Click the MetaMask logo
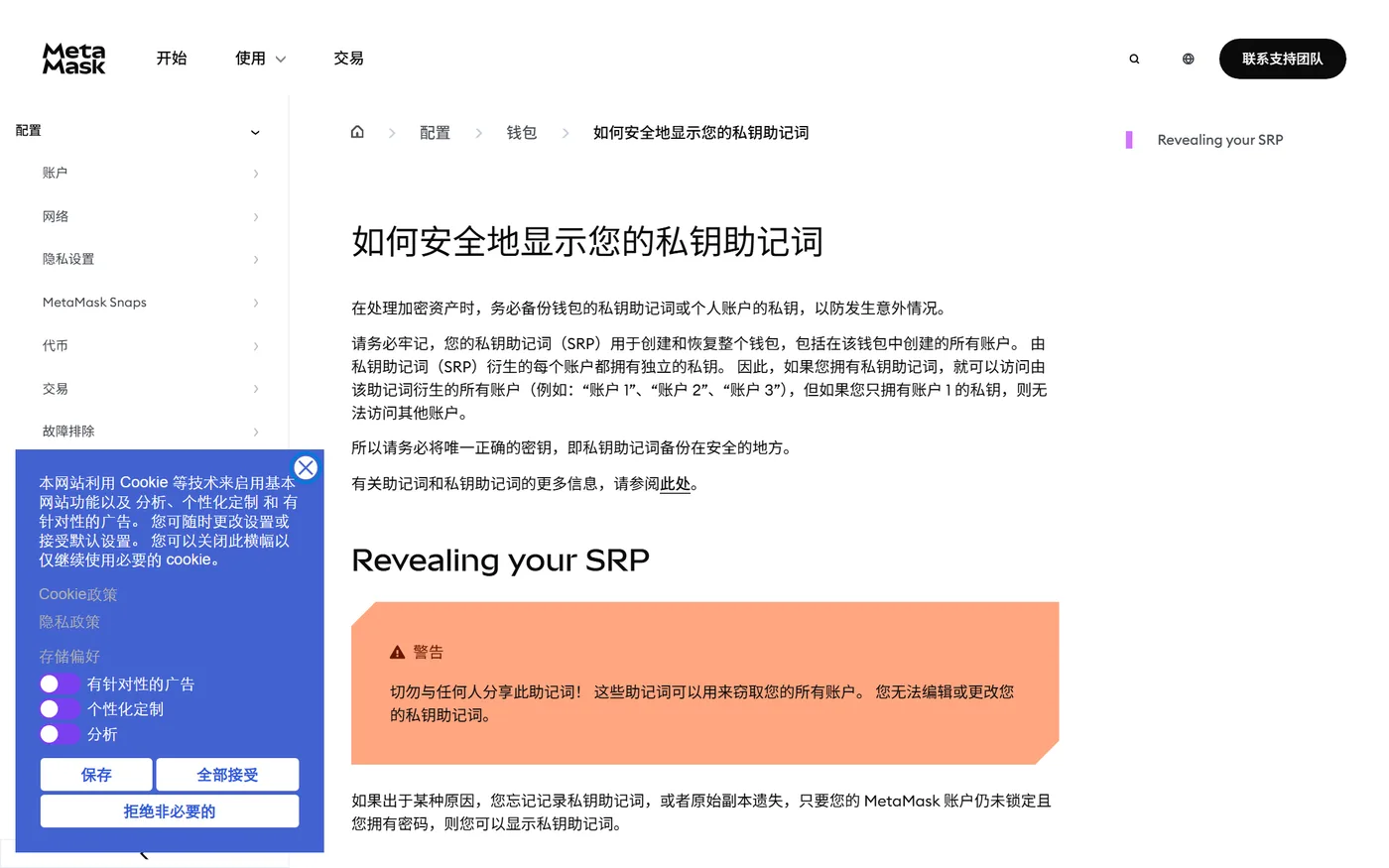This screenshot has height=868, width=1389. point(73,59)
